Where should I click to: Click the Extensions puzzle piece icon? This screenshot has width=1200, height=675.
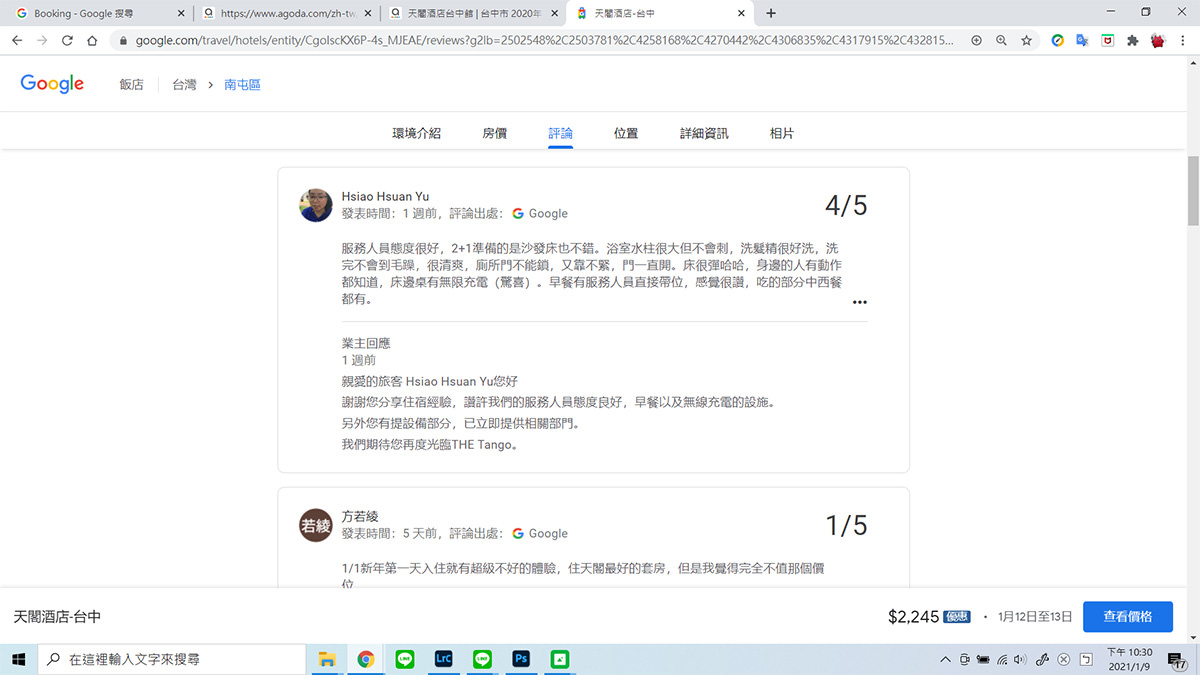1132,41
